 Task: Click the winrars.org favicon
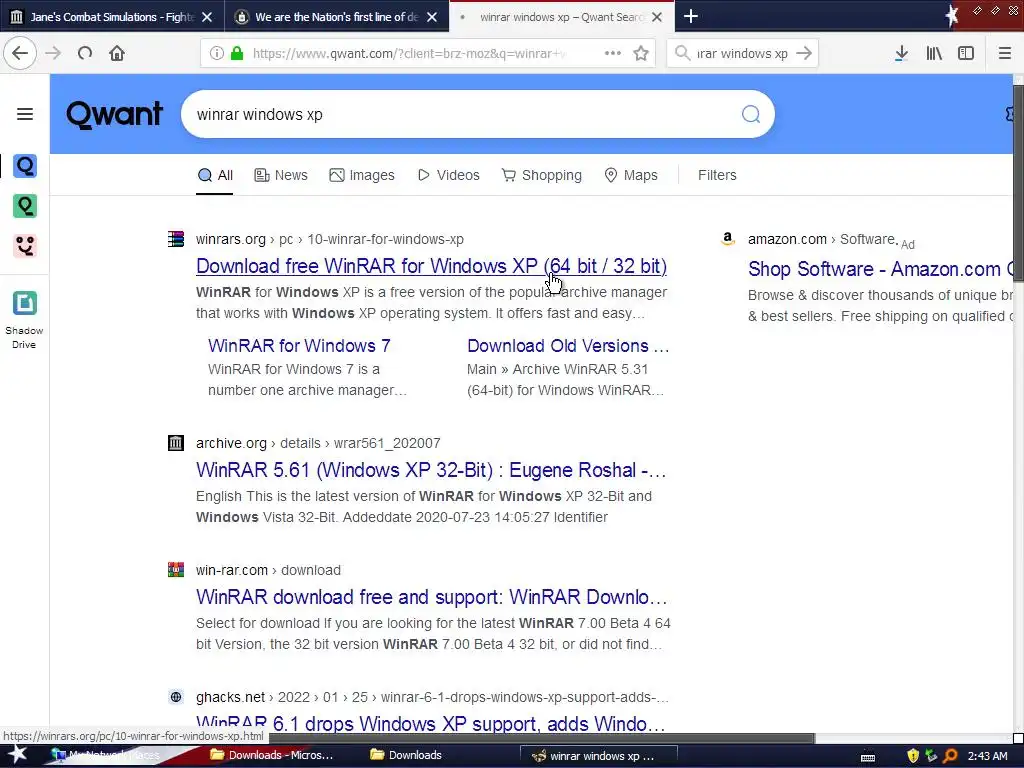click(x=176, y=239)
